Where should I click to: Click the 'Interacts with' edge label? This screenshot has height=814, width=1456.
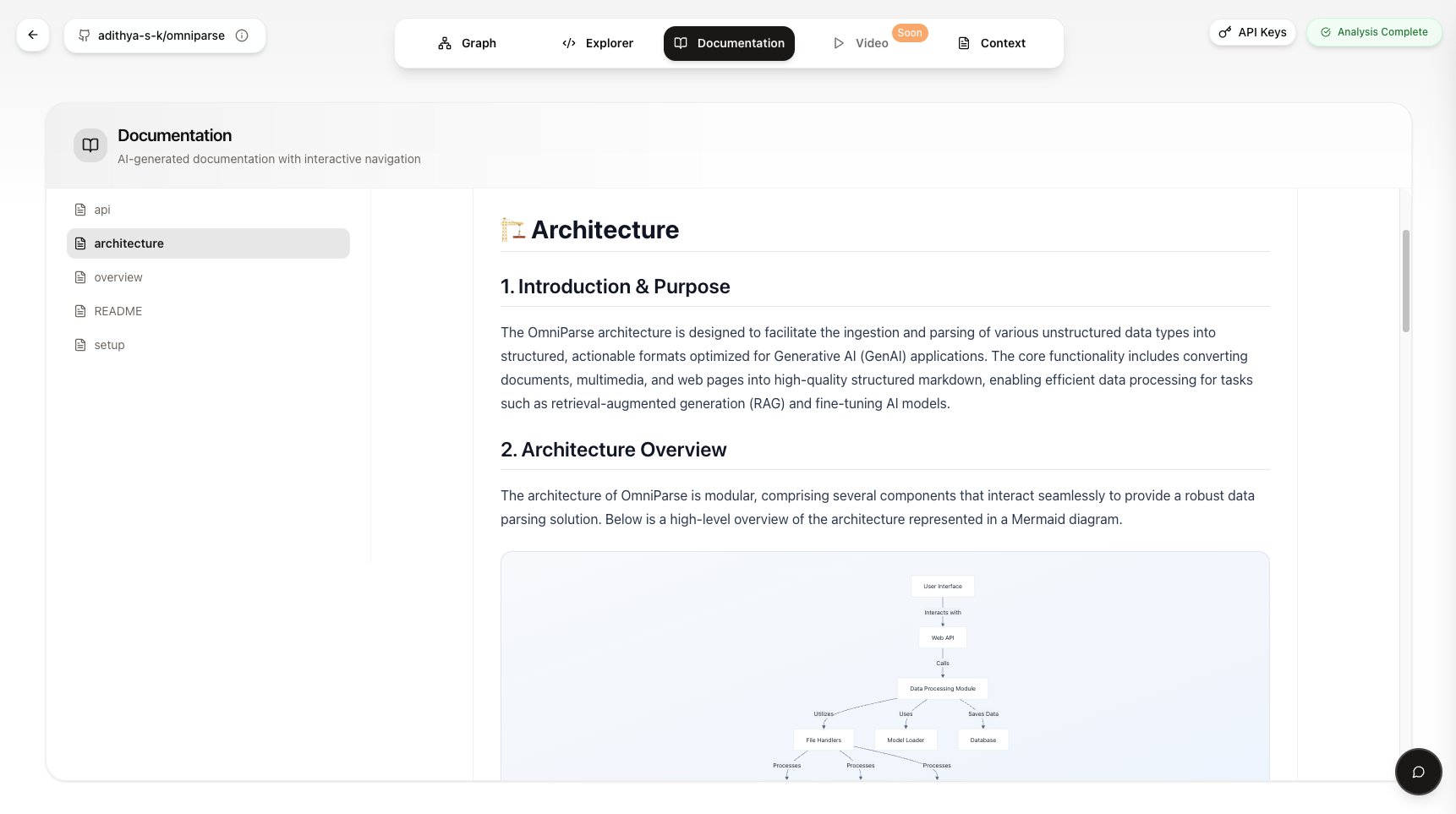click(x=943, y=613)
